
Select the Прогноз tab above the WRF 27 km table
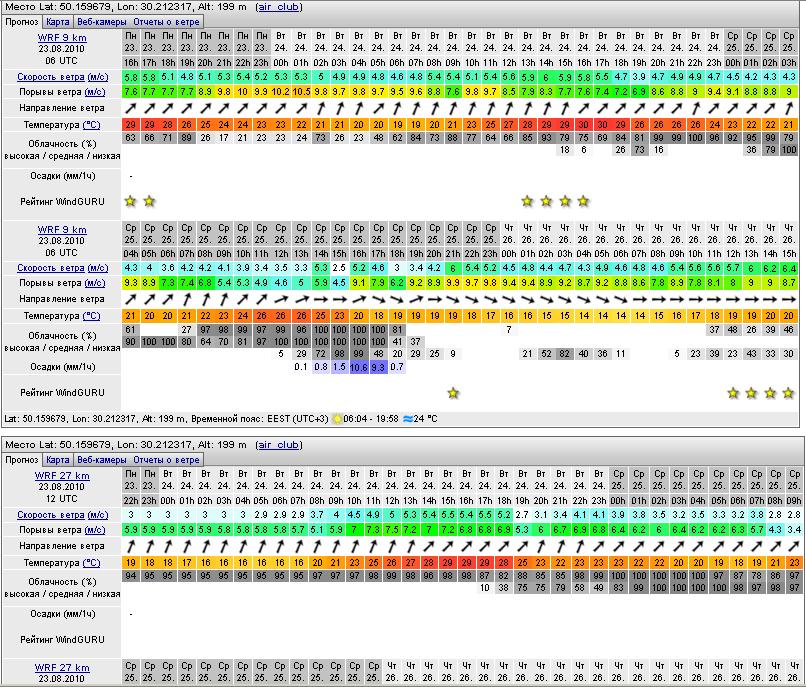[22, 460]
